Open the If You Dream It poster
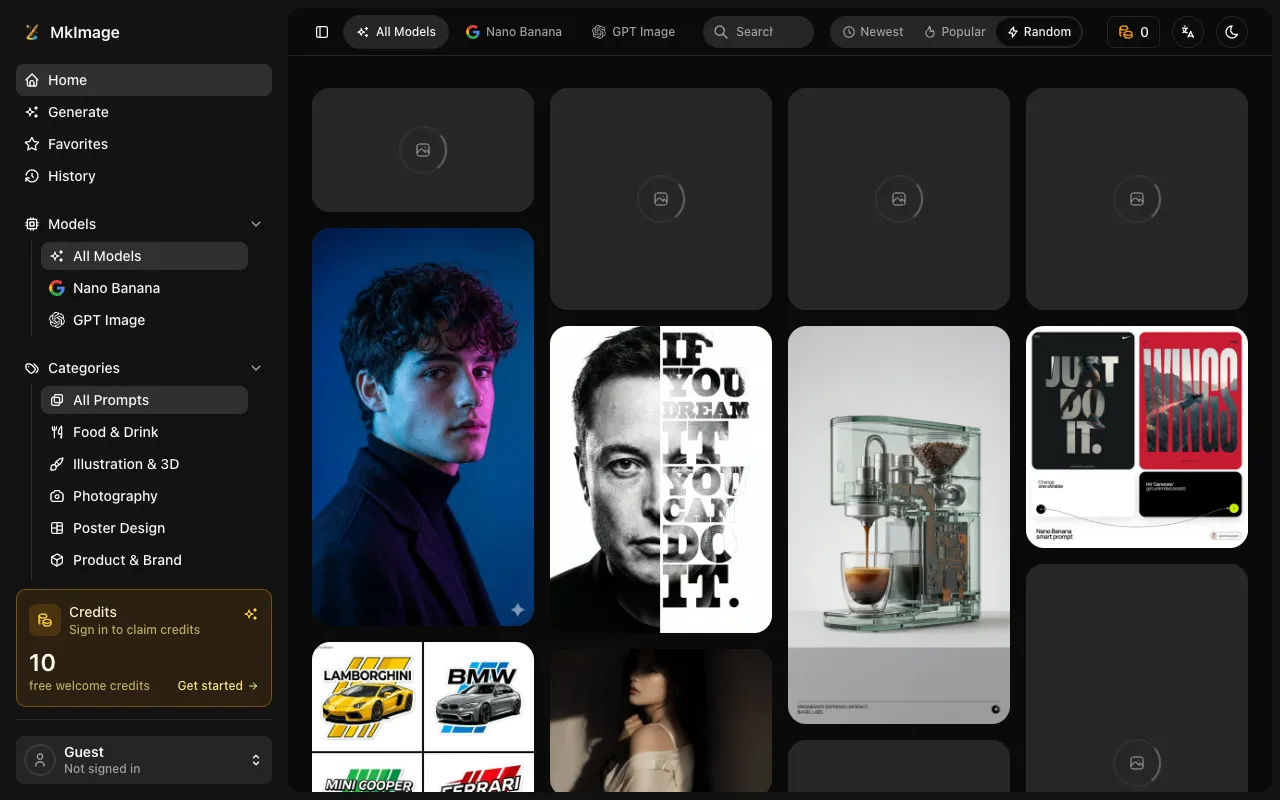Screen dimensions: 1280x800 point(661,480)
